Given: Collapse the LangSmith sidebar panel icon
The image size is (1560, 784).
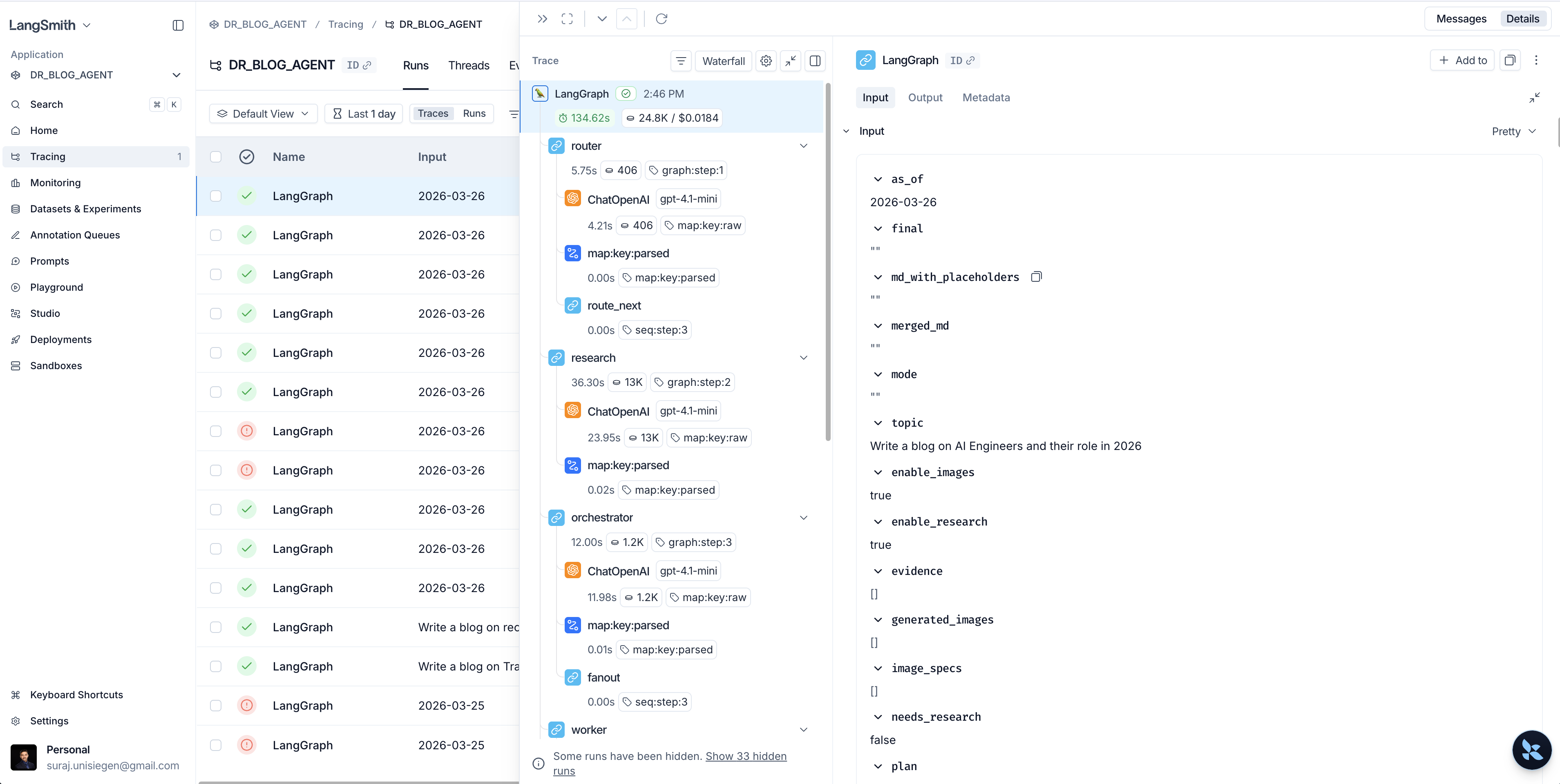Looking at the screenshot, I should click(177, 25).
